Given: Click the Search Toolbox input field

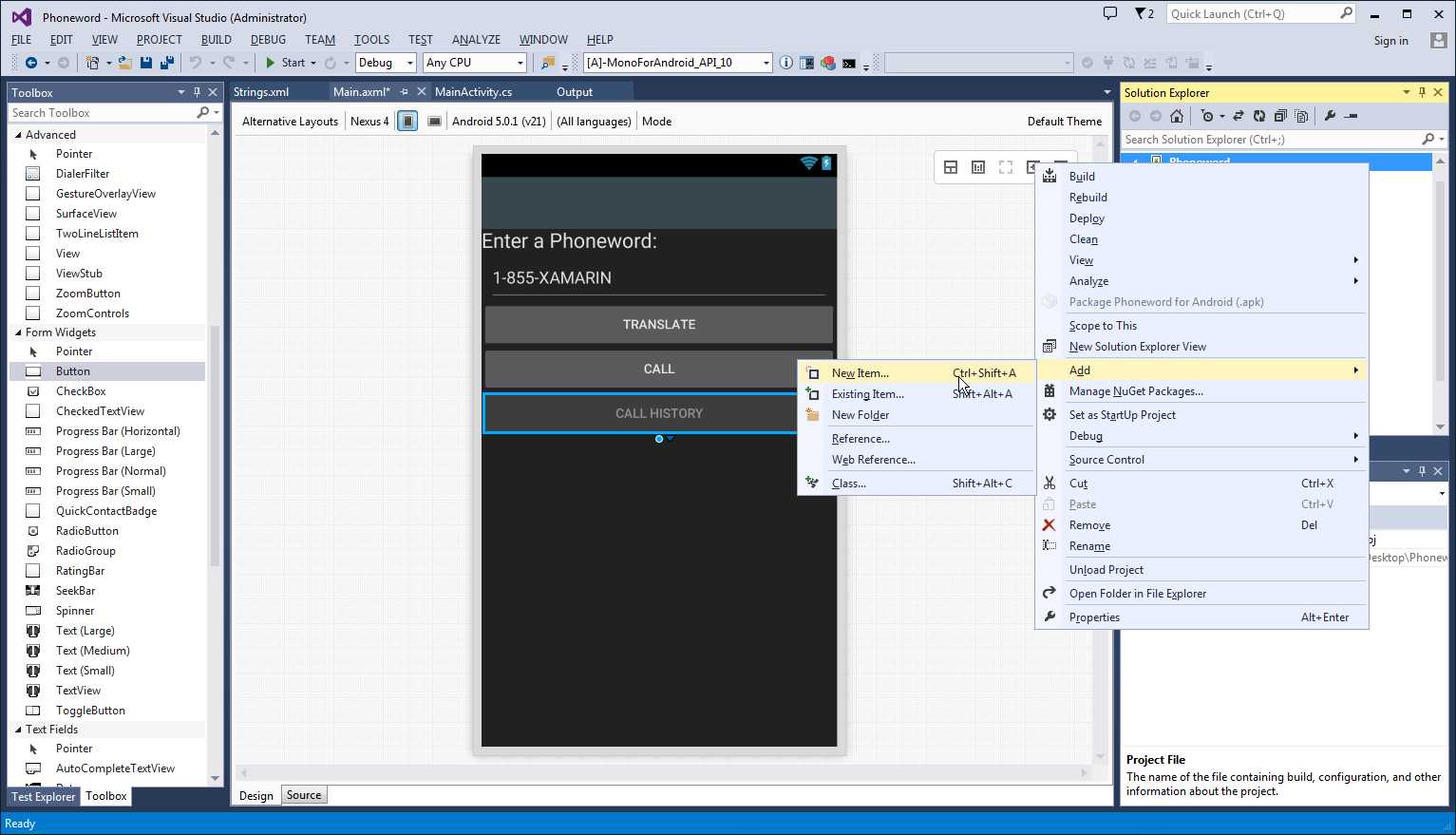Looking at the screenshot, I should pos(101,113).
